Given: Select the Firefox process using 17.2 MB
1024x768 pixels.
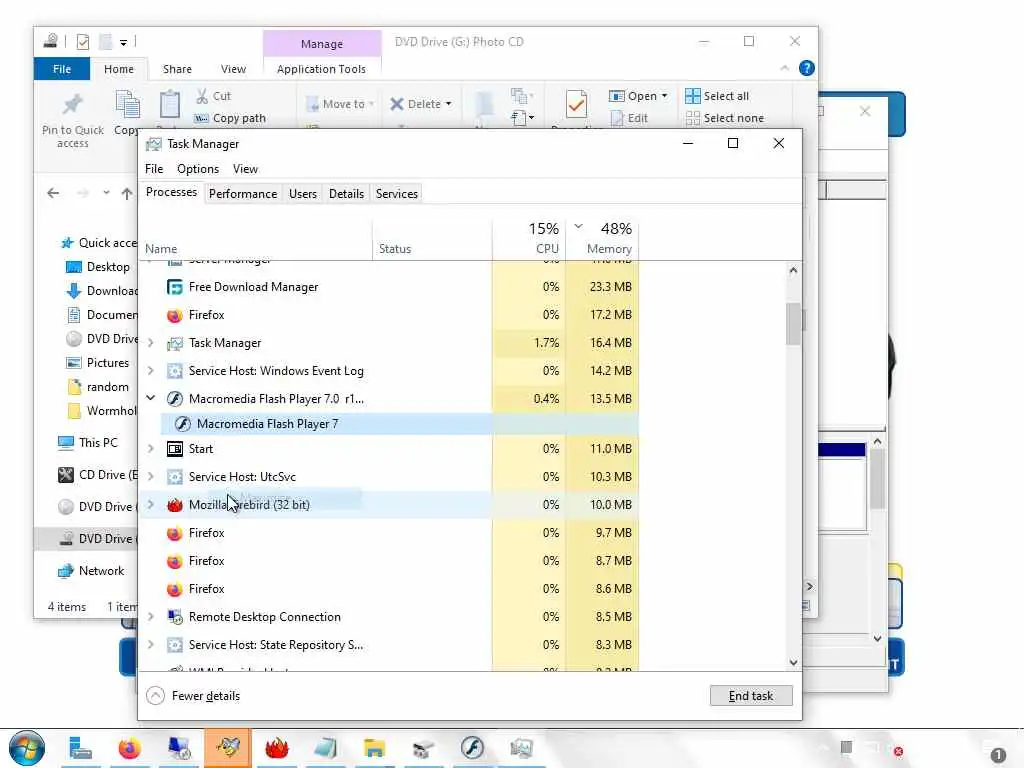Looking at the screenshot, I should (389, 315).
